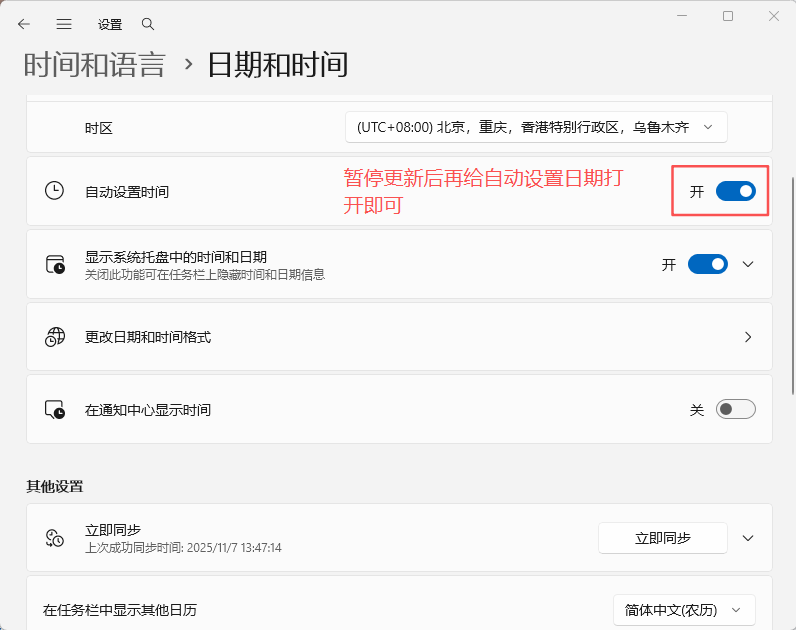Expand the 显示系统托盘中的时间和日期 section chevron
796x630 pixels.
tap(748, 264)
